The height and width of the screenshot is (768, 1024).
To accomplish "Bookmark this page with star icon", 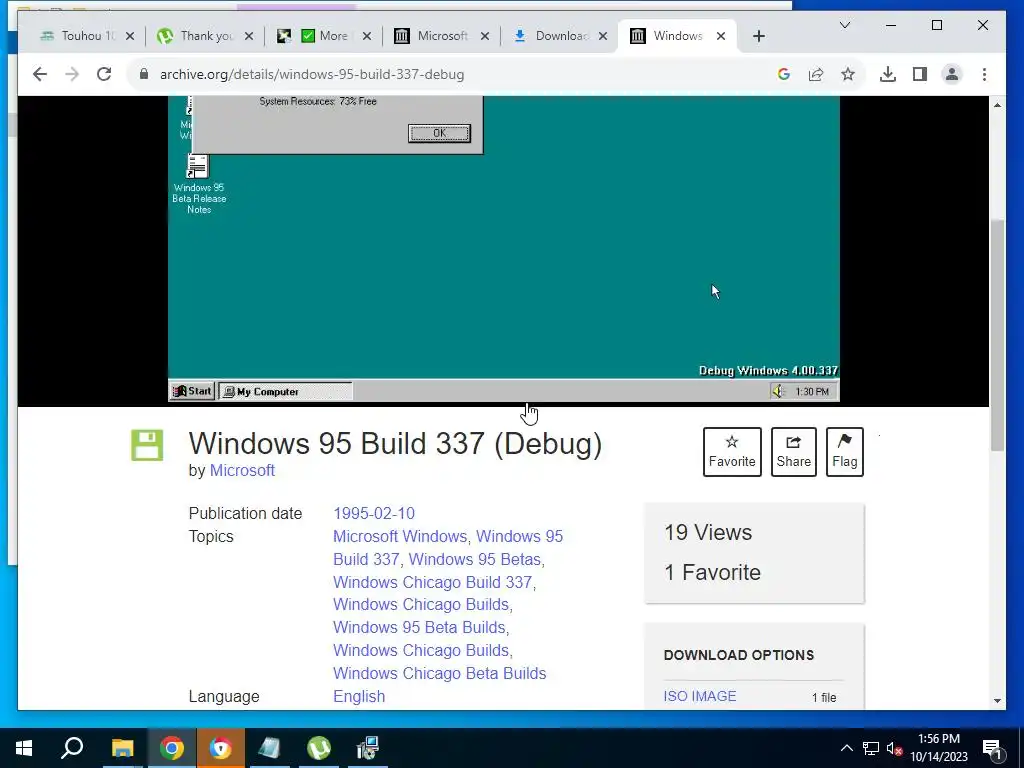I will 848,74.
